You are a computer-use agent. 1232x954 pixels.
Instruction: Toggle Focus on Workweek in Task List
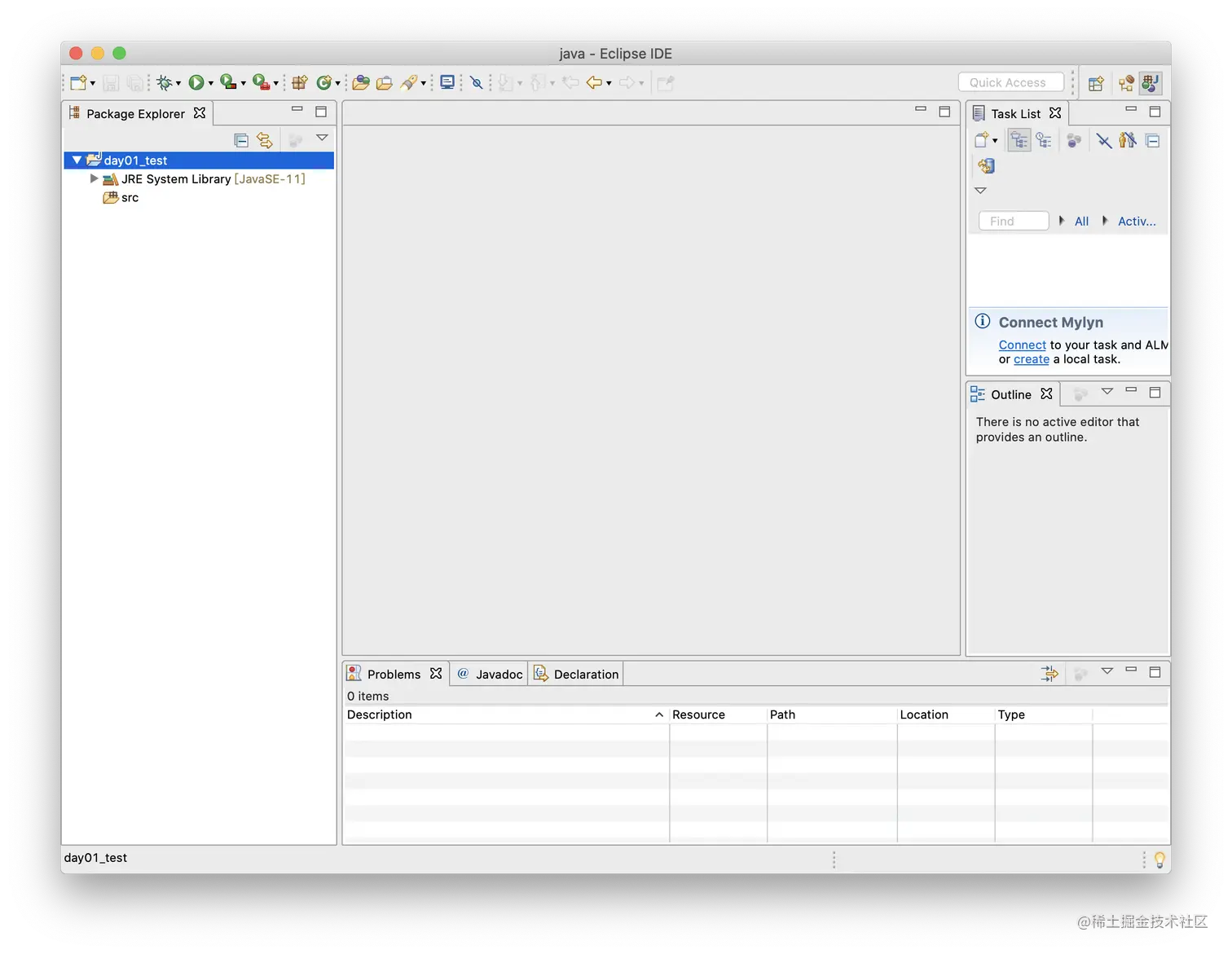pyautogui.click(x=1074, y=140)
